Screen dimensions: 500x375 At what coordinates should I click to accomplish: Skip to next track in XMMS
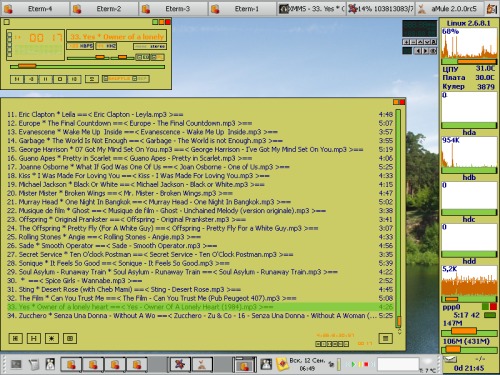[x=74, y=79]
